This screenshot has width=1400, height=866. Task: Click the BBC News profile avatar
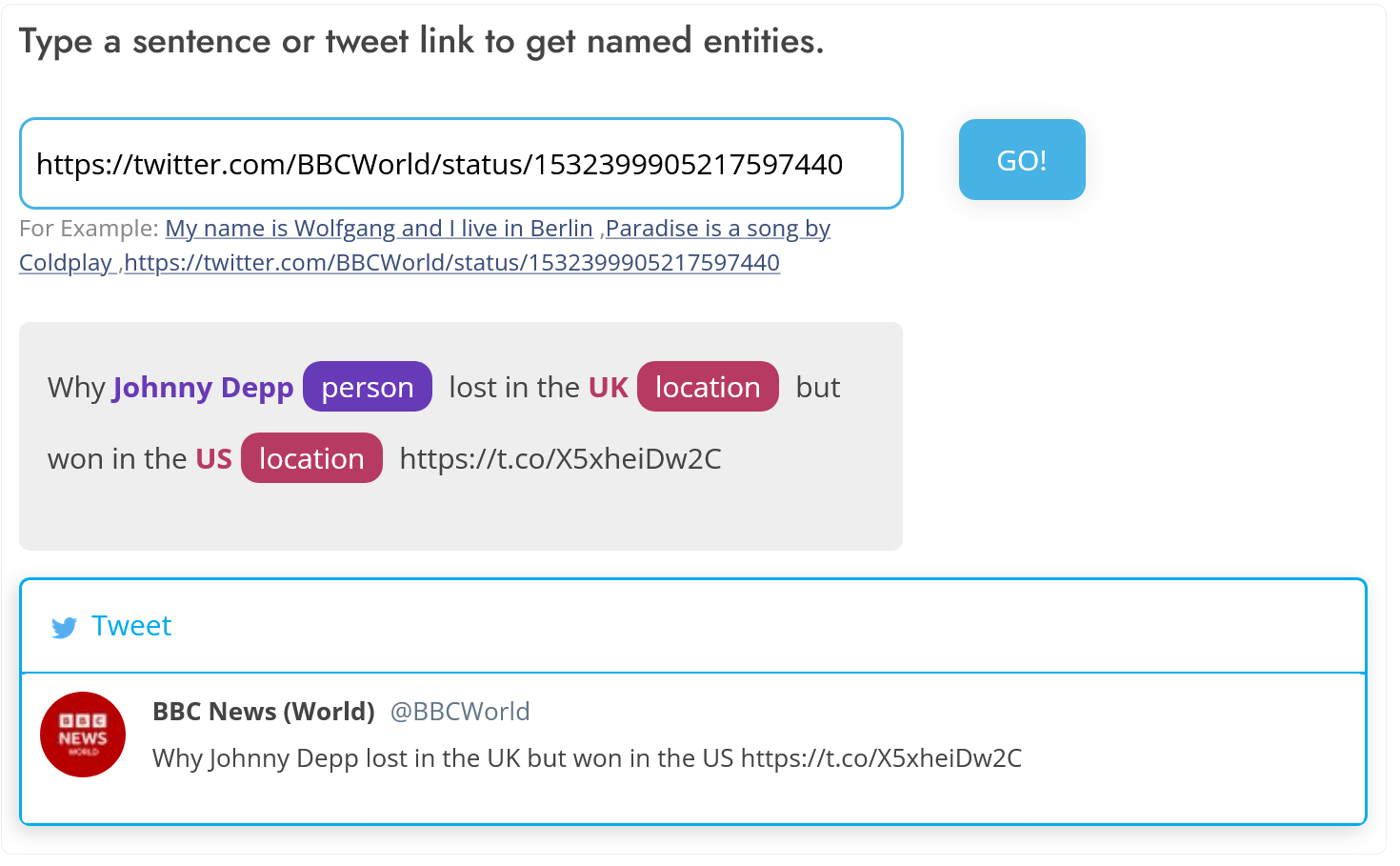(83, 735)
